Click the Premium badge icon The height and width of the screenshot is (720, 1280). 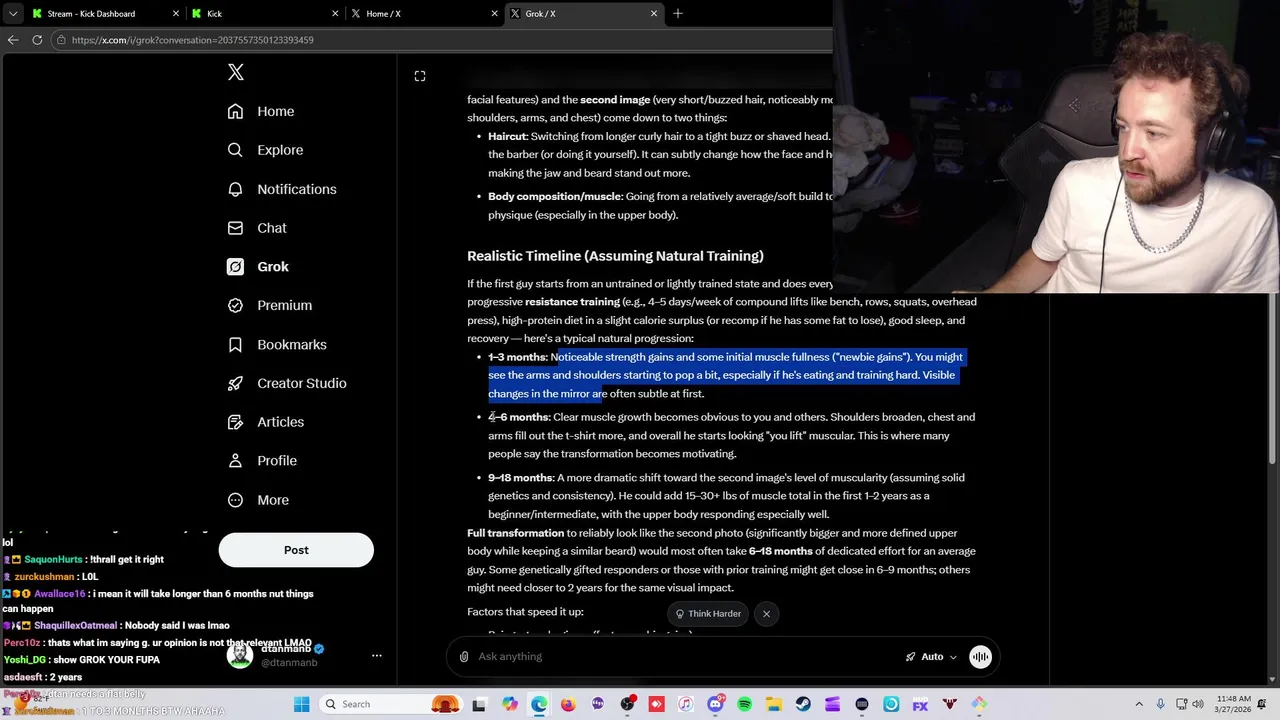235,305
